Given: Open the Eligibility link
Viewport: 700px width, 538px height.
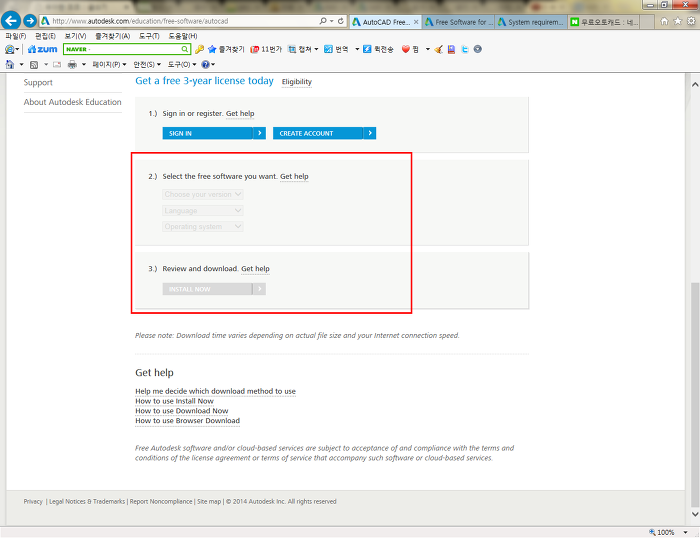Looking at the screenshot, I should pyautogui.click(x=297, y=82).
